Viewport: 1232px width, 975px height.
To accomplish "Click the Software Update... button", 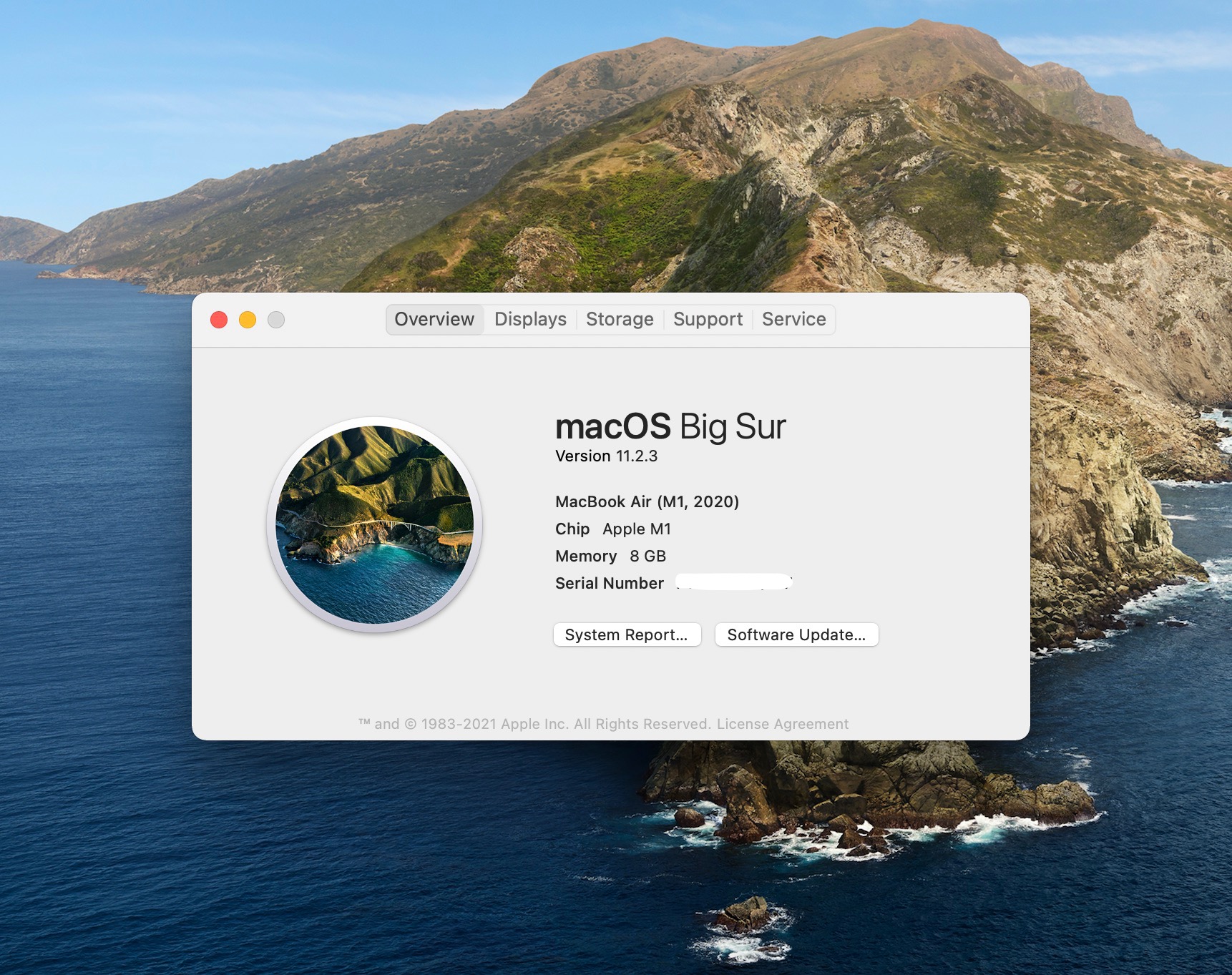I will [x=796, y=635].
